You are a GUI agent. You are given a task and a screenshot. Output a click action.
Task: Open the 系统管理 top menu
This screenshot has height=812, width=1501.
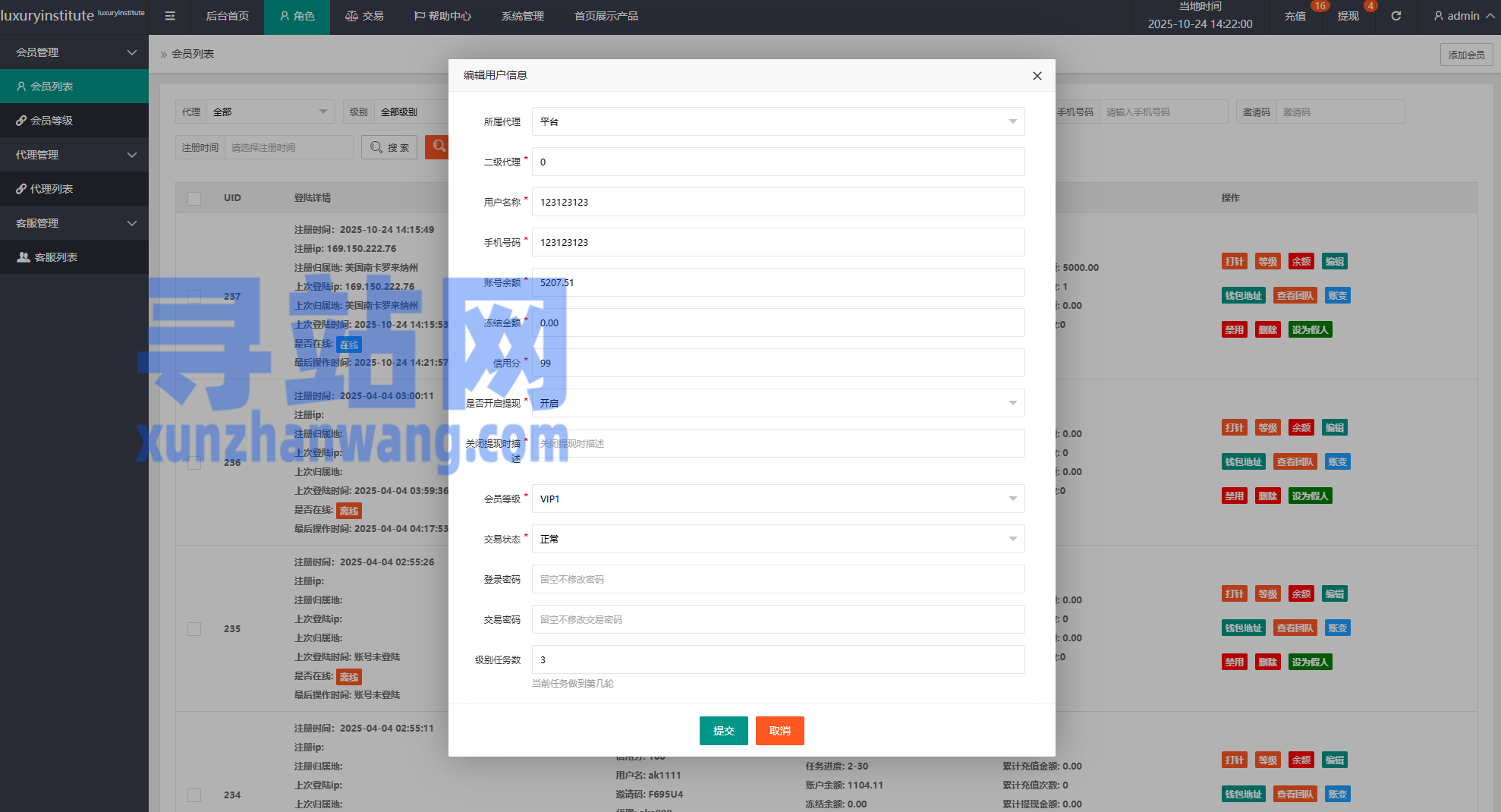[x=522, y=16]
